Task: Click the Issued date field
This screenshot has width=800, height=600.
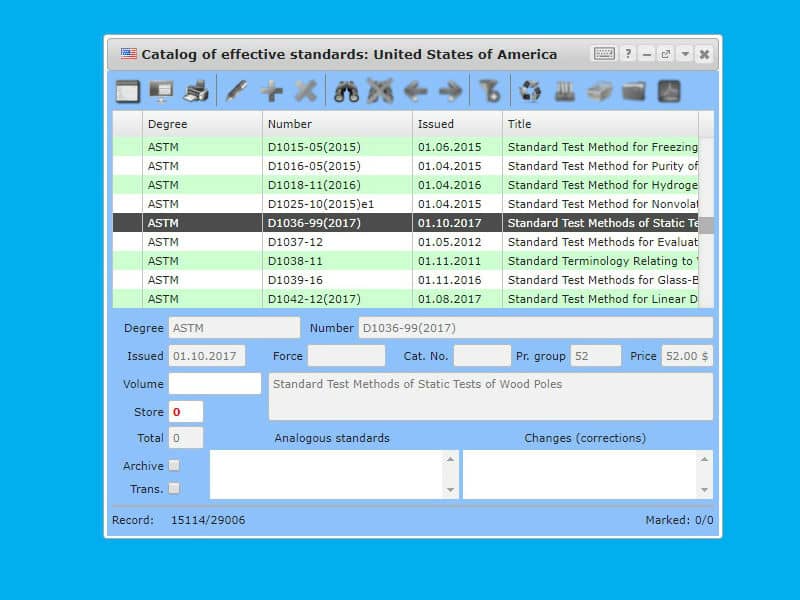Action: (207, 356)
